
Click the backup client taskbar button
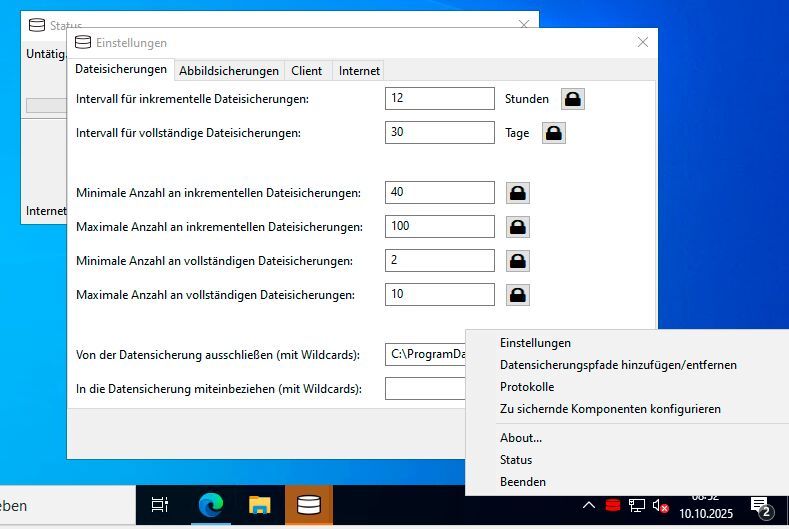click(308, 505)
